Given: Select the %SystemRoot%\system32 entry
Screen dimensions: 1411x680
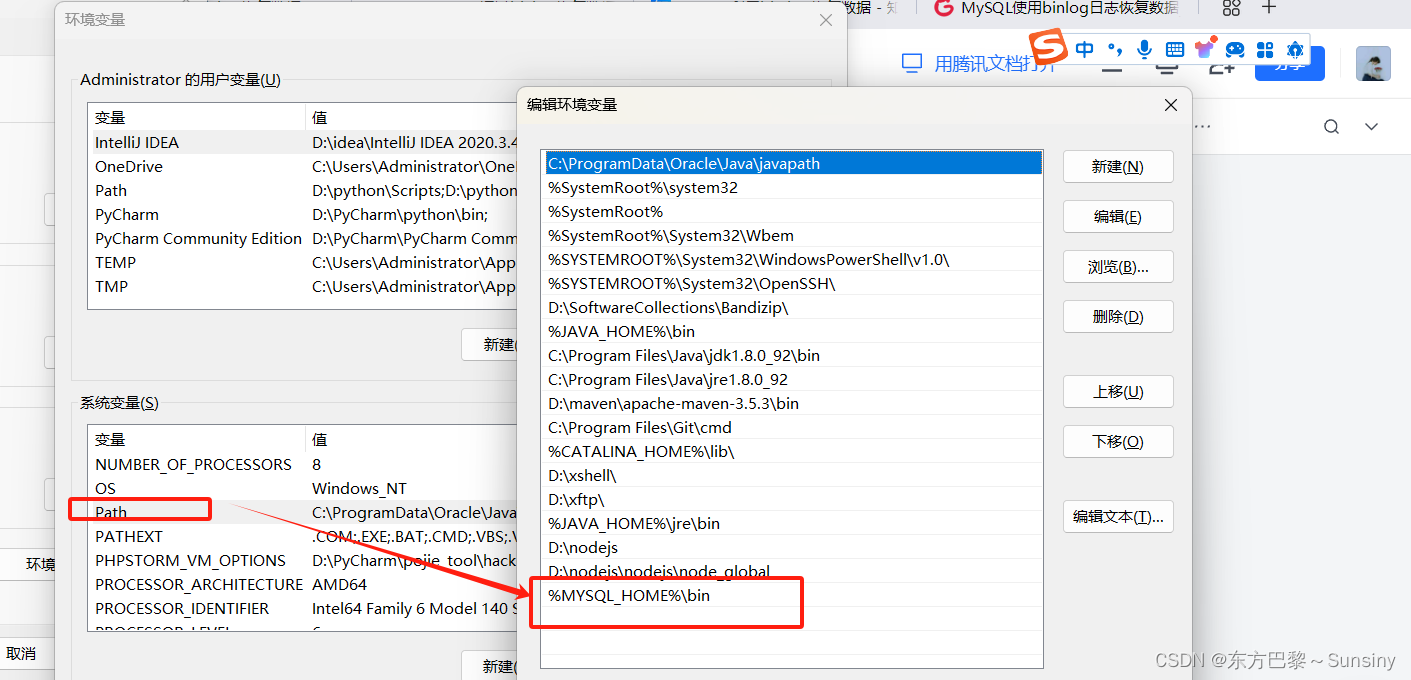Looking at the screenshot, I should click(x=794, y=188).
